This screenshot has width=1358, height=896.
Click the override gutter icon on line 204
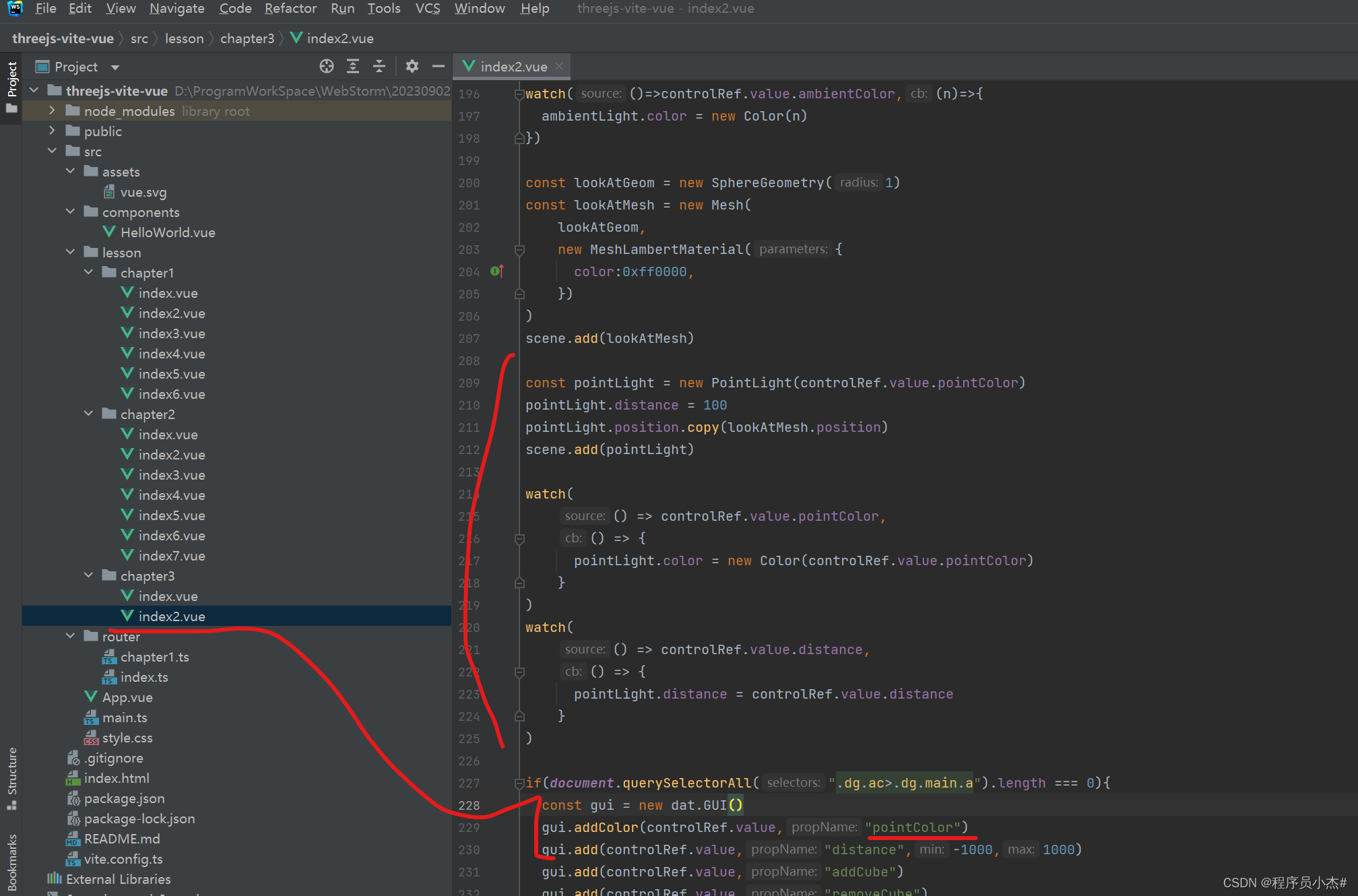pyautogui.click(x=497, y=271)
